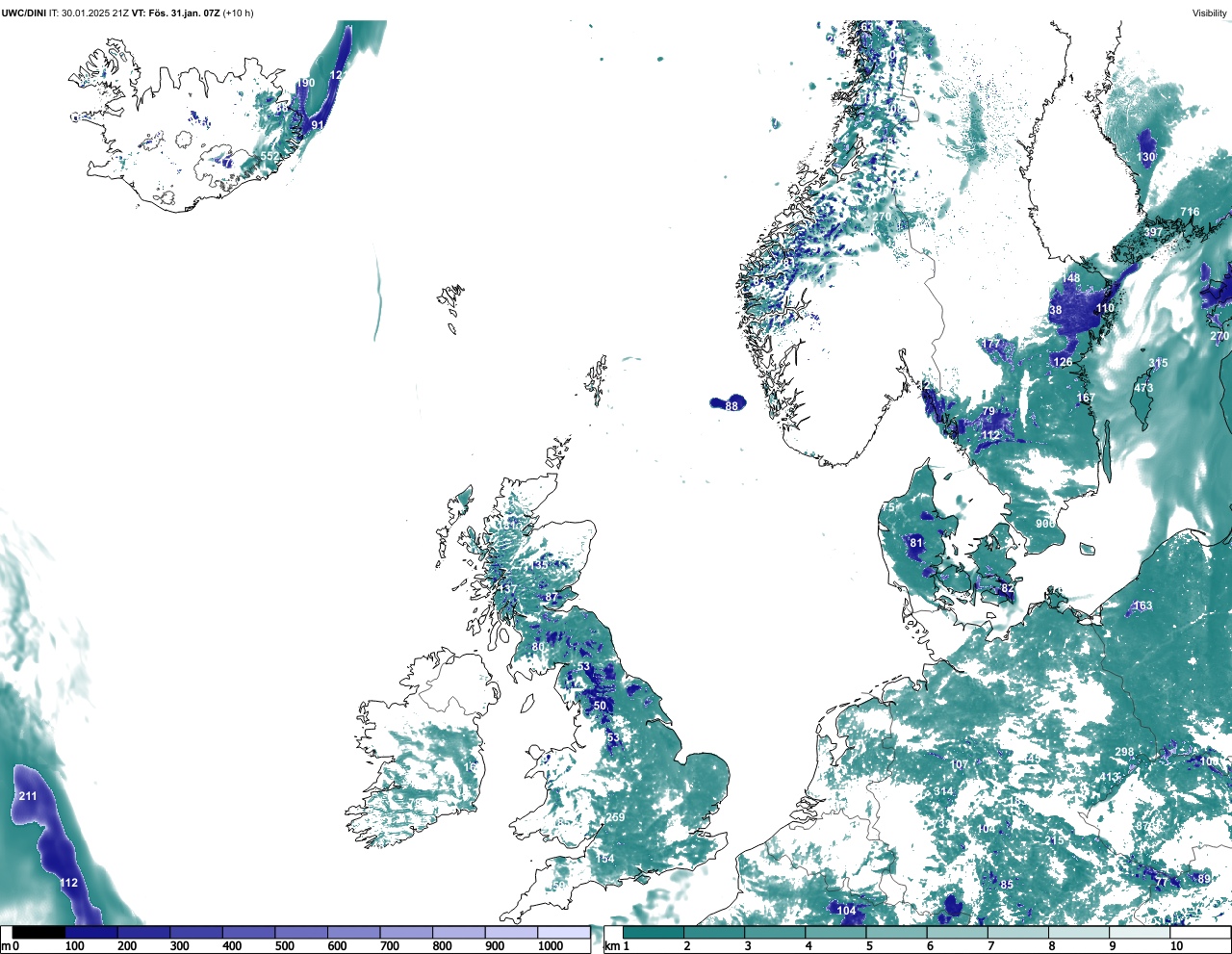Click the '190' value over northeast Iceland
Viewport: 1232px width, 954px height.
pyautogui.click(x=305, y=83)
